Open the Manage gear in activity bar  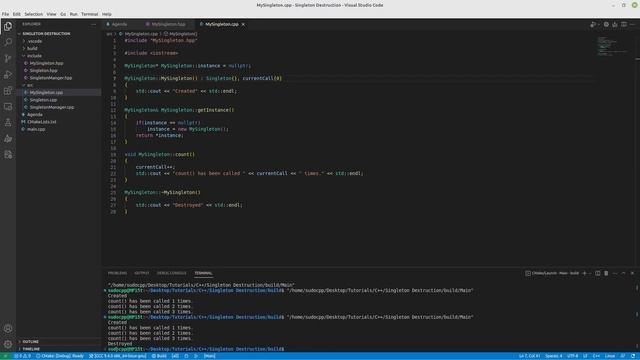(x=8, y=344)
